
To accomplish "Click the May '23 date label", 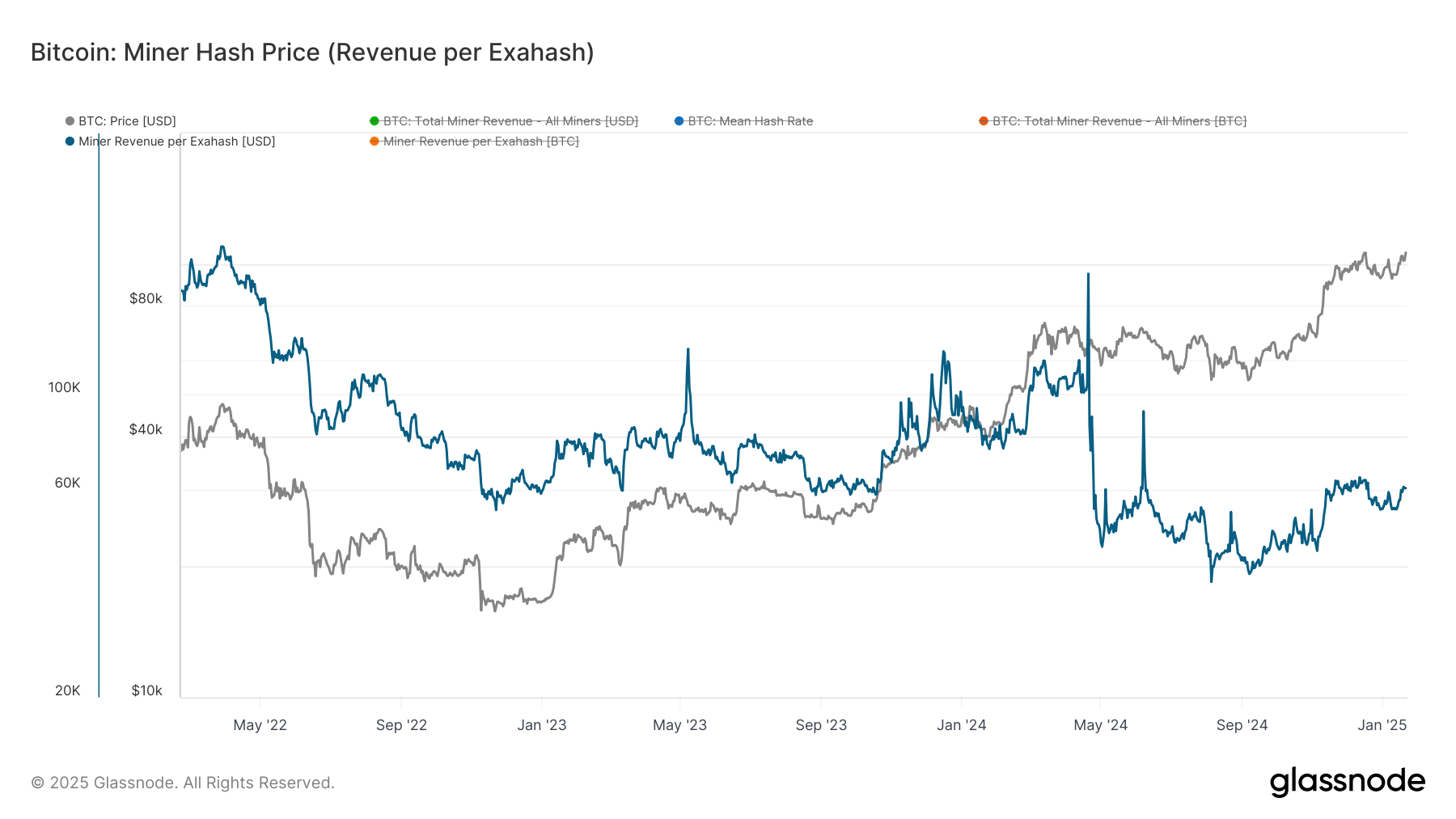I will [x=679, y=725].
